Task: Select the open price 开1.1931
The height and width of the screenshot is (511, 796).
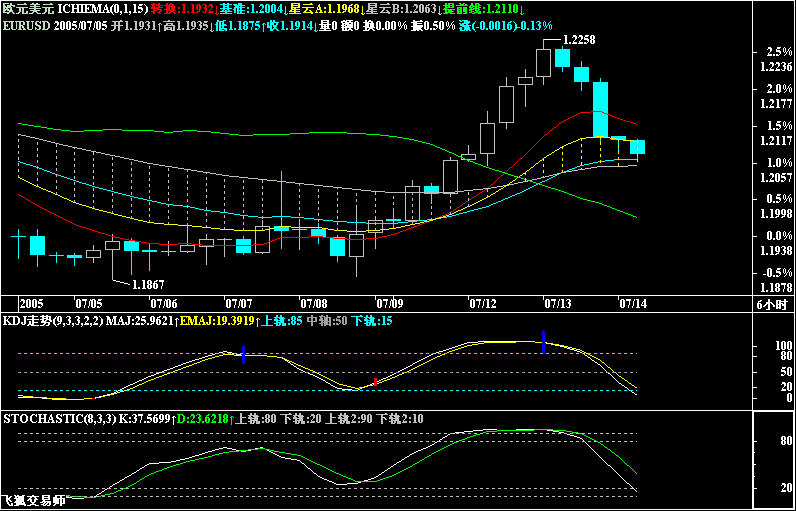Action: [134, 26]
